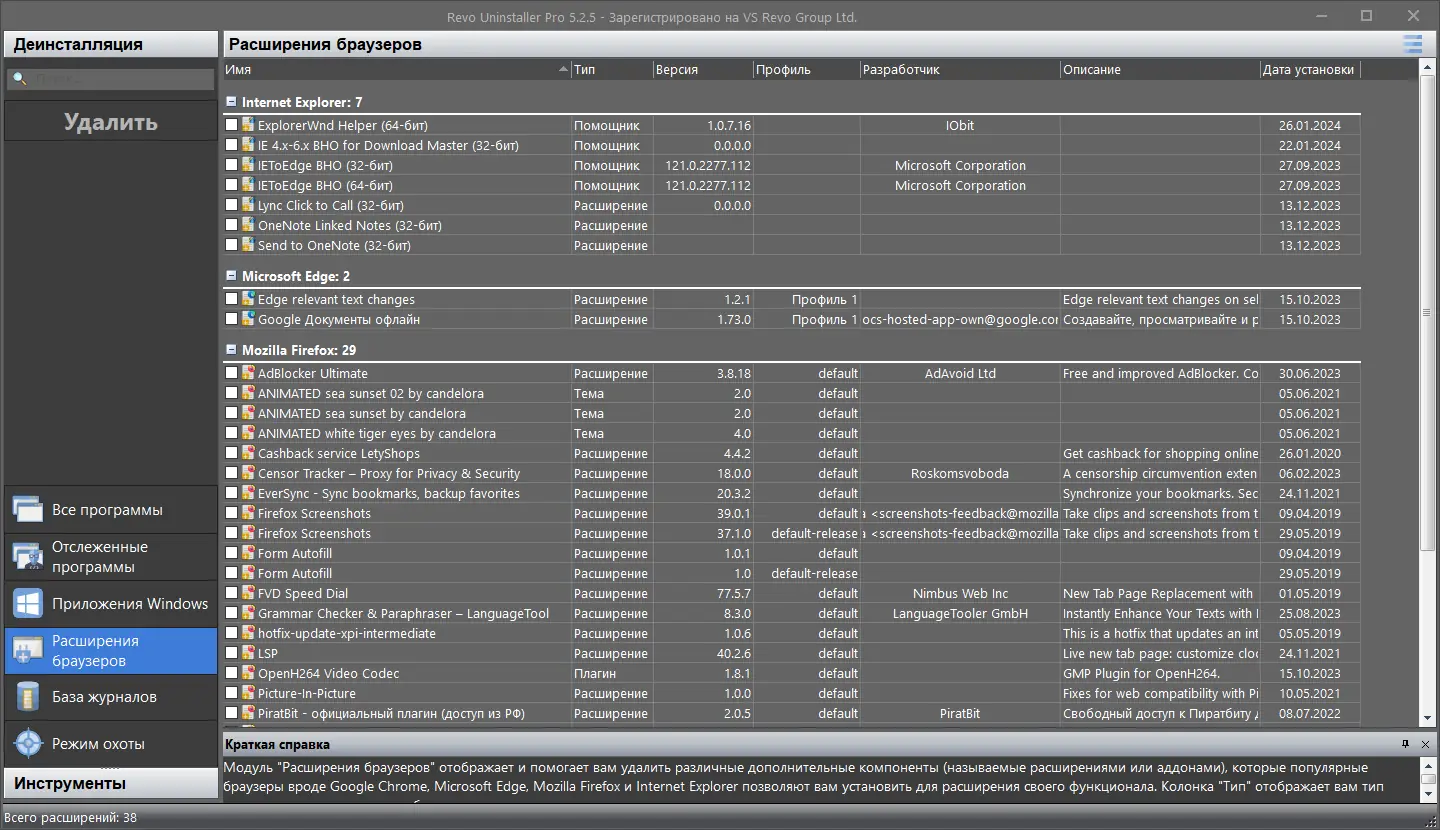Tick the ExplorerWnd Helper checkbox

pos(232,125)
